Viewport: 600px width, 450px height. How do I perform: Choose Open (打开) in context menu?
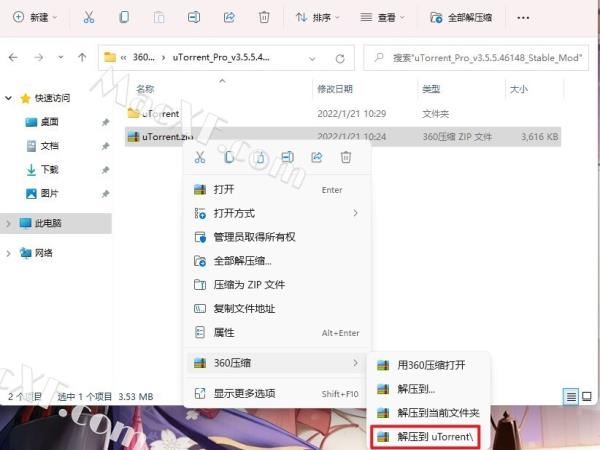[x=276, y=189]
